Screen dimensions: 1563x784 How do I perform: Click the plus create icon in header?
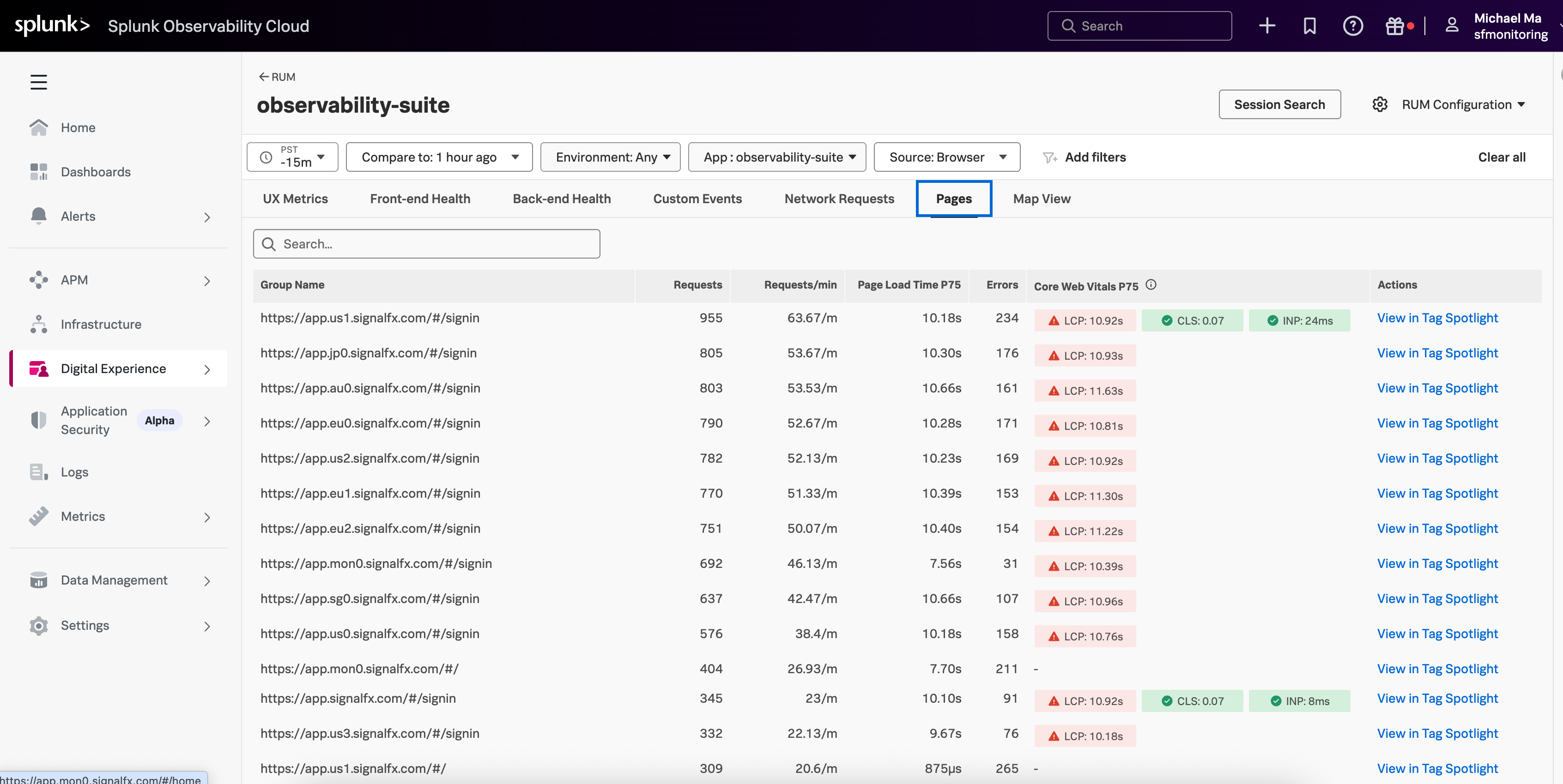point(1267,26)
